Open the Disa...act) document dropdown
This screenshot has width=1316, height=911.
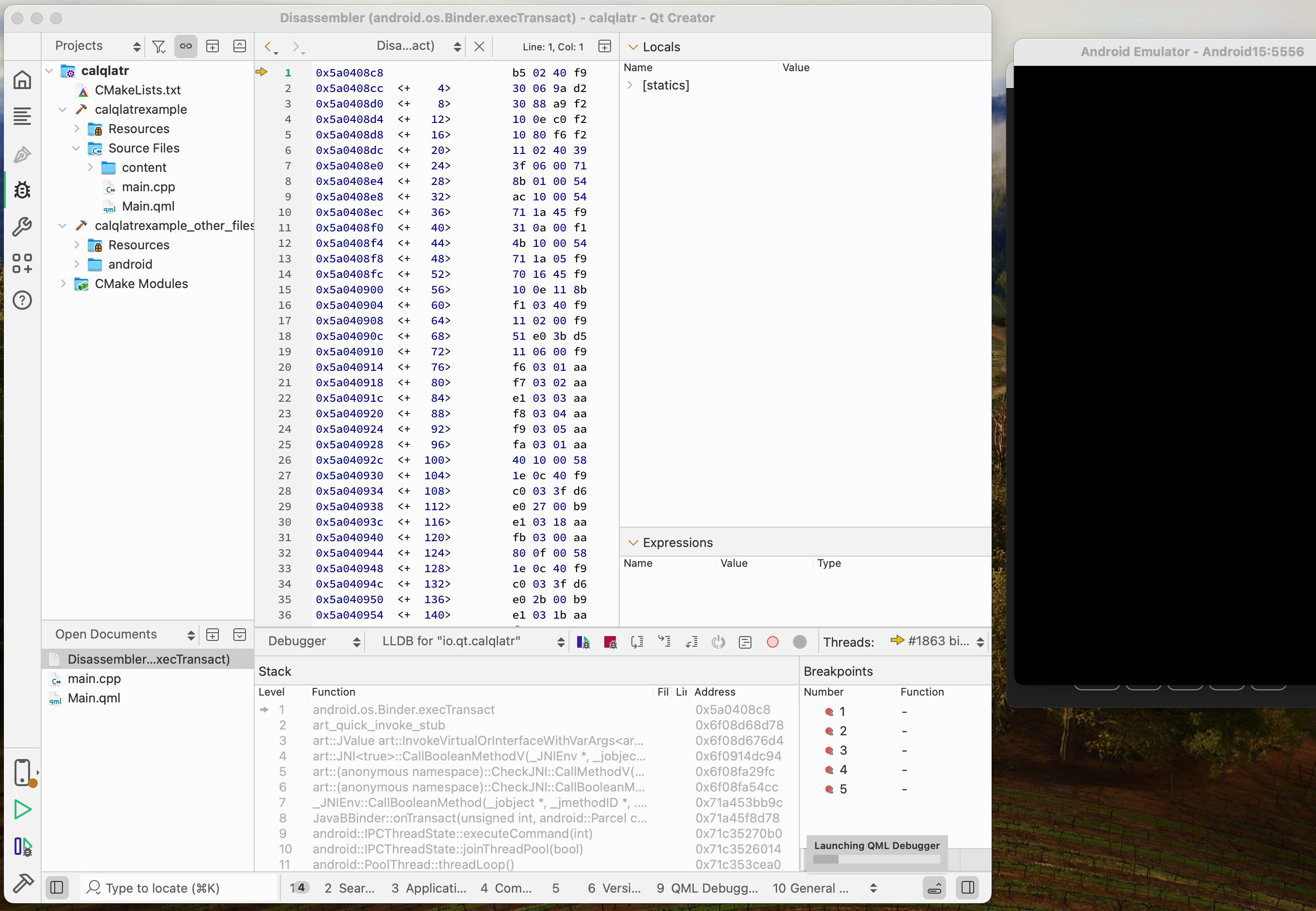click(x=419, y=46)
